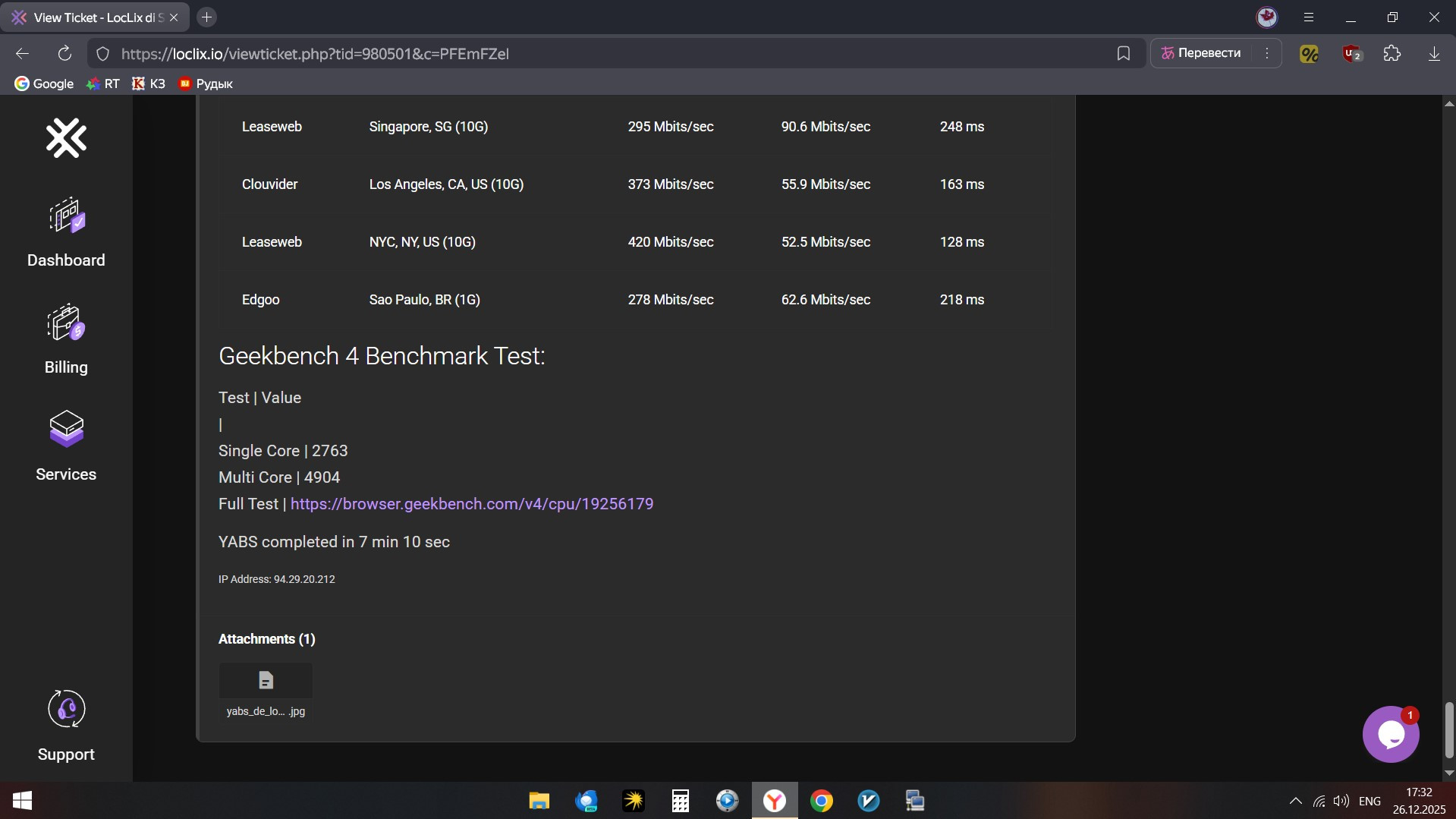Open the yabs_de_lo jpg attachment
Screen dimensions: 1456x819
pos(266,692)
